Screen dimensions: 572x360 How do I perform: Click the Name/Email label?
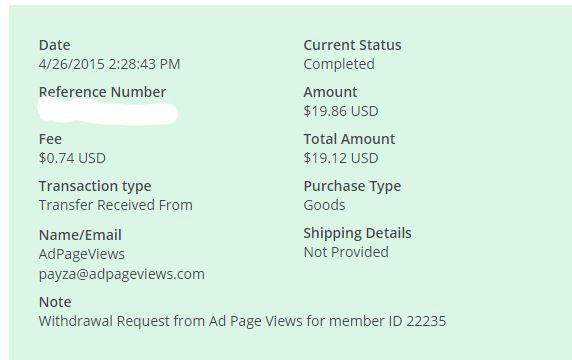[x=80, y=235]
